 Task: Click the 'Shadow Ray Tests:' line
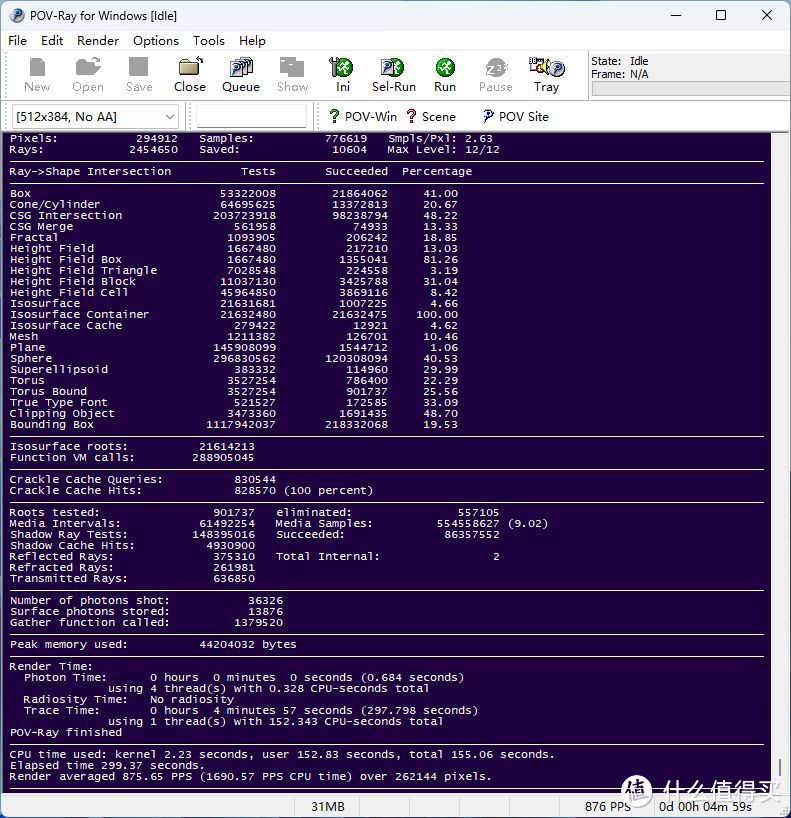pos(132,534)
